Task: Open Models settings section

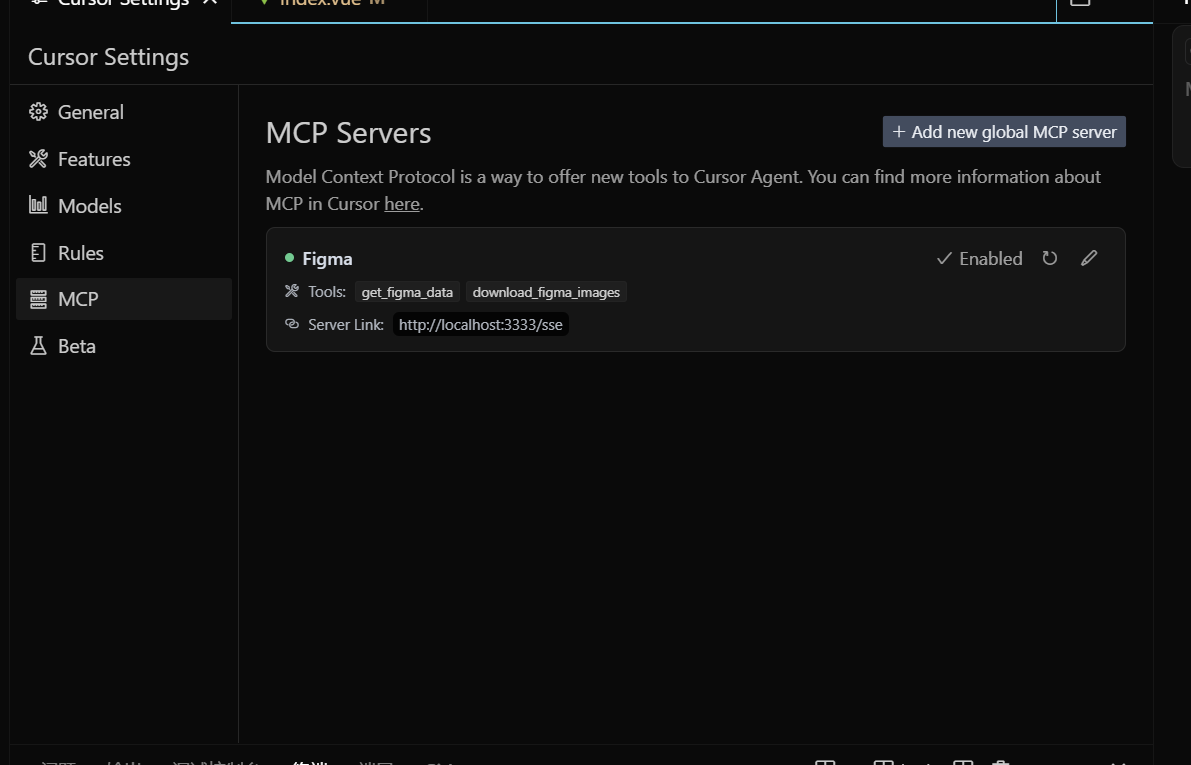Action: point(124,206)
